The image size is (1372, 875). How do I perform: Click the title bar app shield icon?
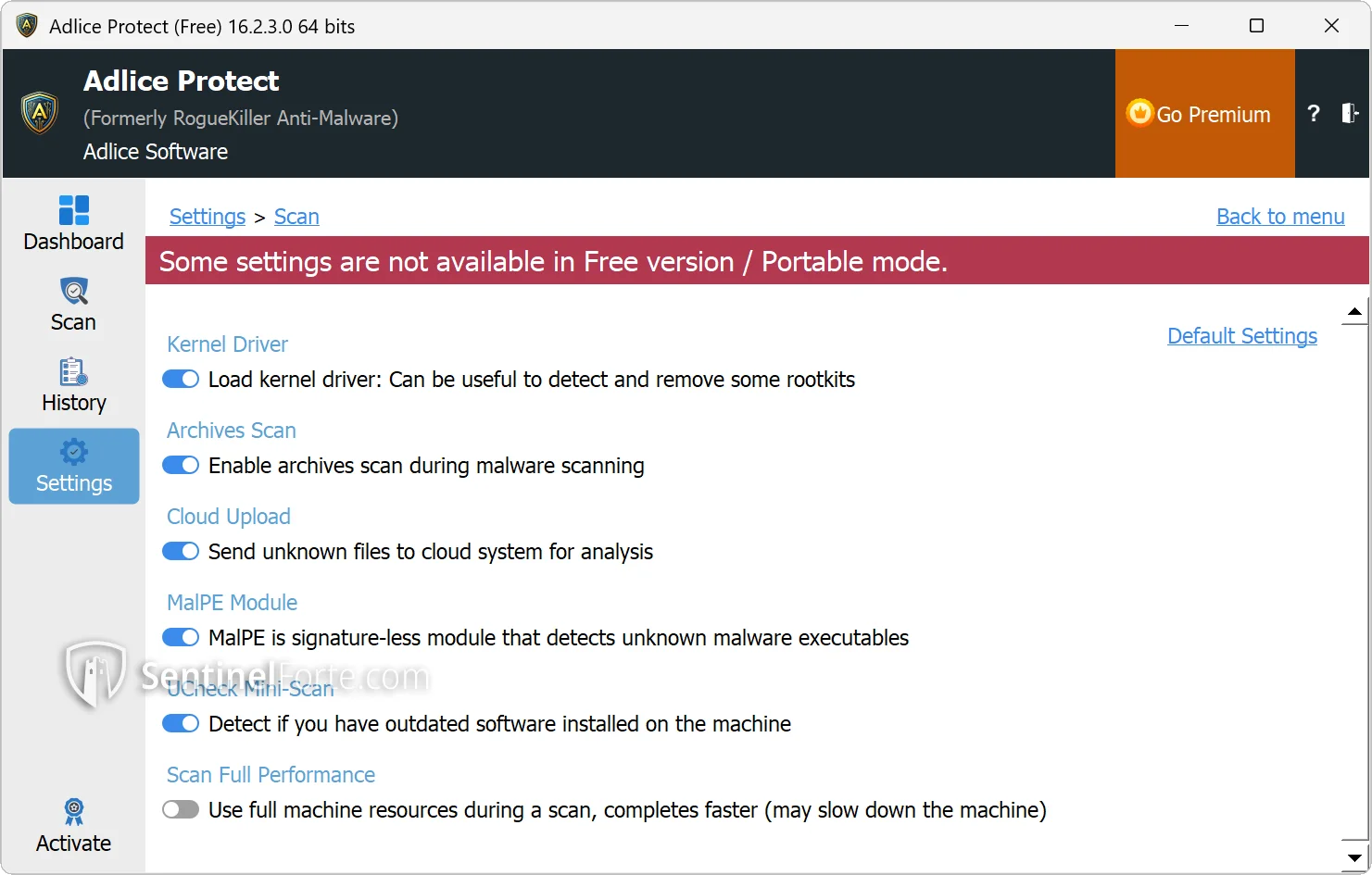(27, 26)
